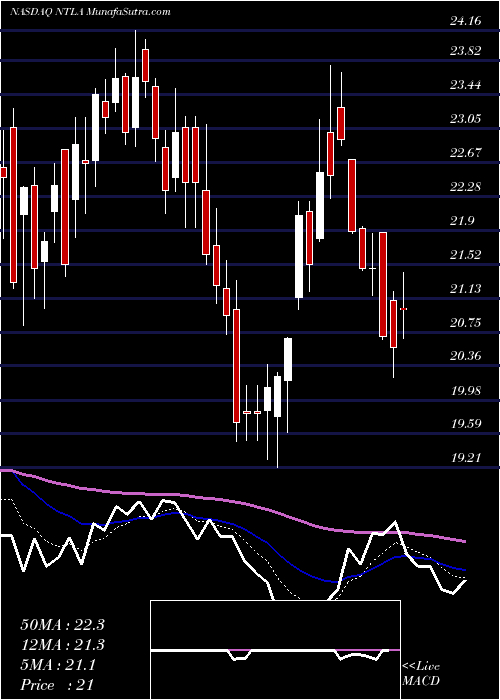Click the 19.21 price axis label
This screenshot has height=700, width=500.
coord(466,458)
